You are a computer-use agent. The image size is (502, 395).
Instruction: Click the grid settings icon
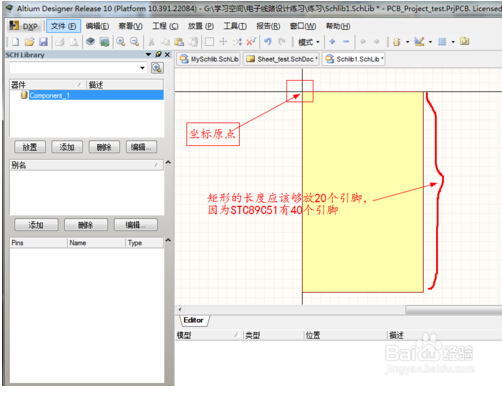coord(442,42)
